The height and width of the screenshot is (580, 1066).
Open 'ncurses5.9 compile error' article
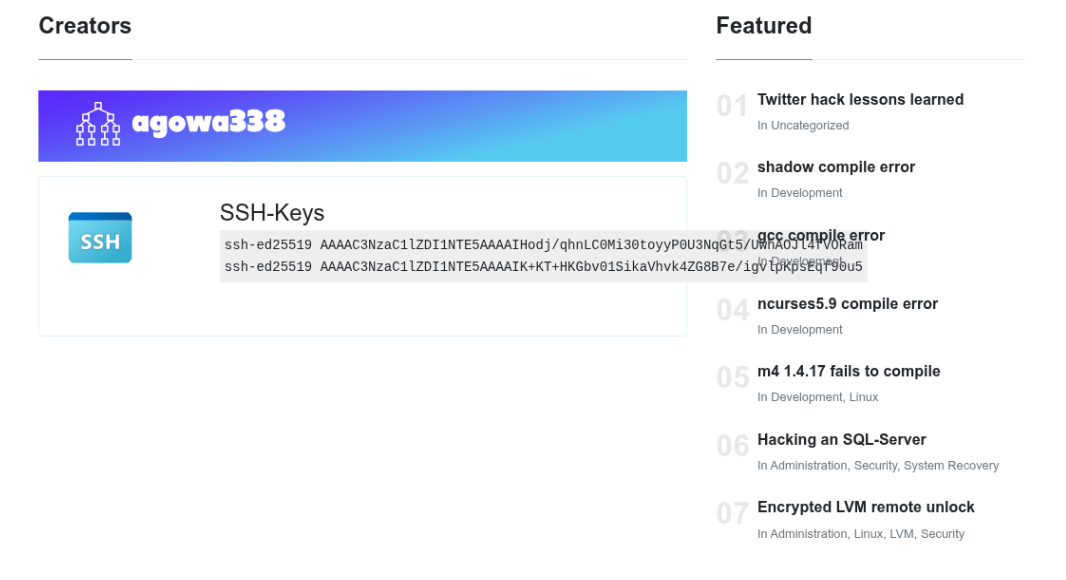(x=848, y=304)
